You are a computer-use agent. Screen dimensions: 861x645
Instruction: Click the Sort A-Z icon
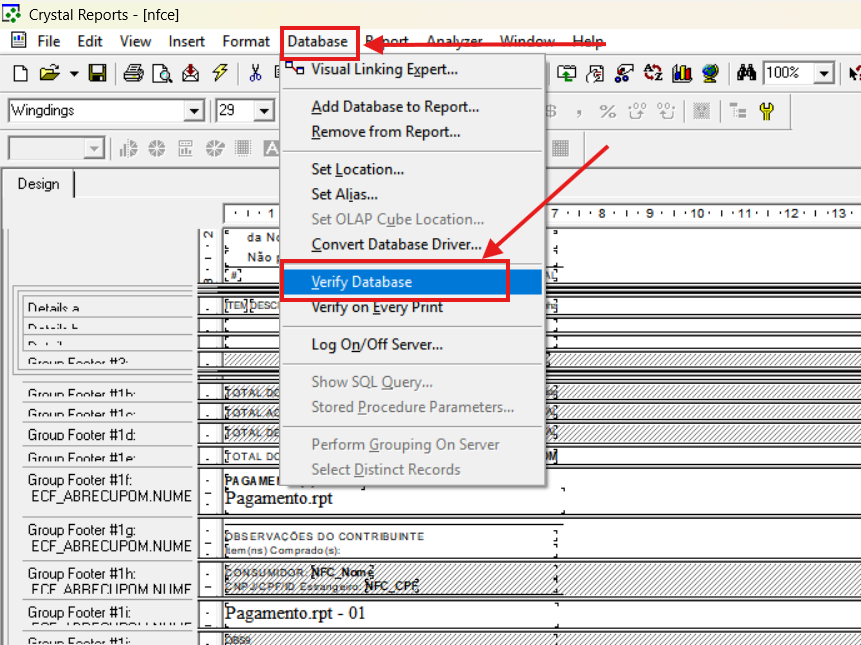click(x=654, y=73)
